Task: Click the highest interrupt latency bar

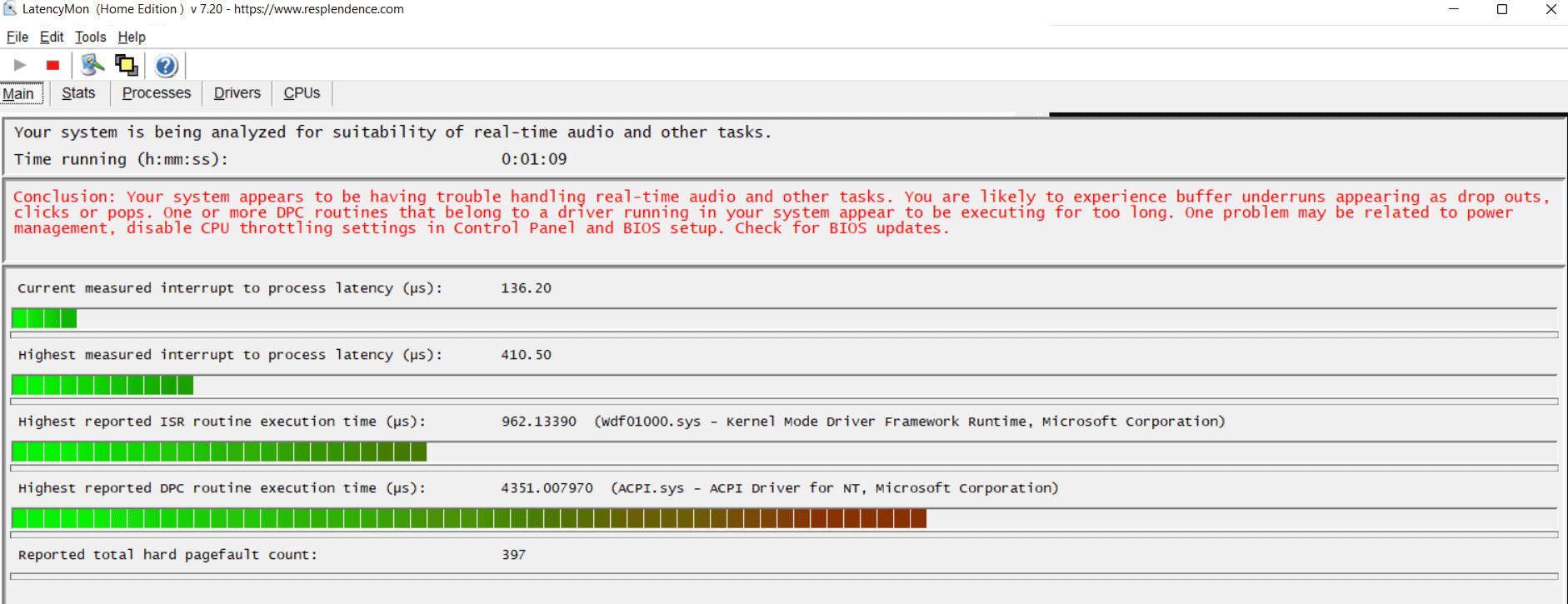Action: point(102,385)
